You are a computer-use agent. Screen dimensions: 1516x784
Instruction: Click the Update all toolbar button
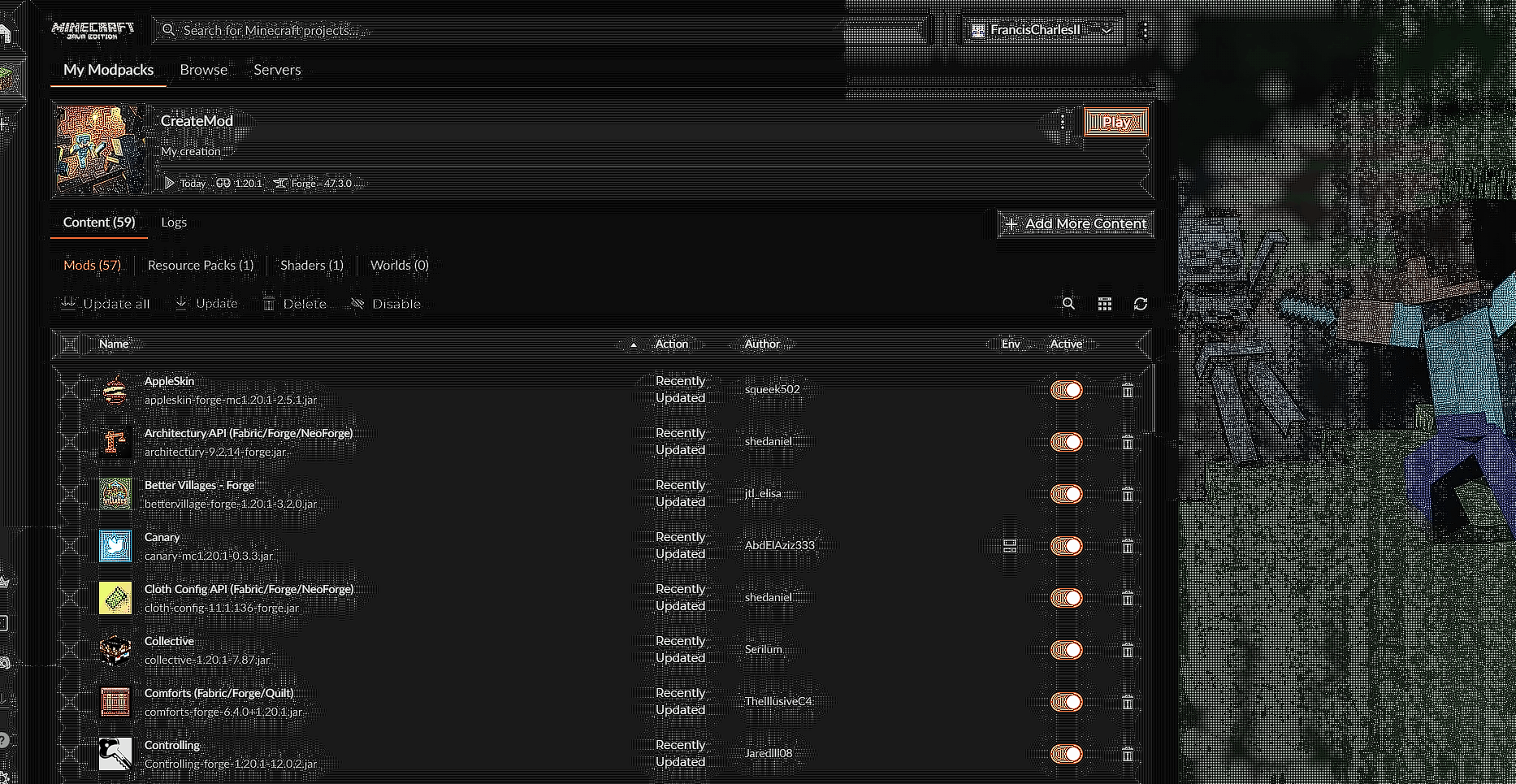106,304
